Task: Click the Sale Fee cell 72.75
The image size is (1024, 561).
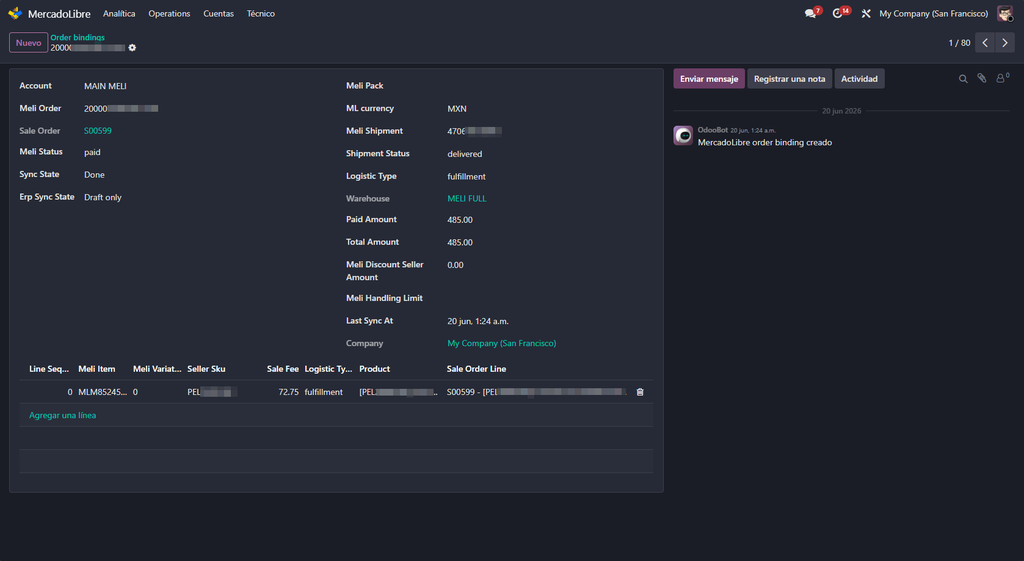Action: (x=288, y=392)
